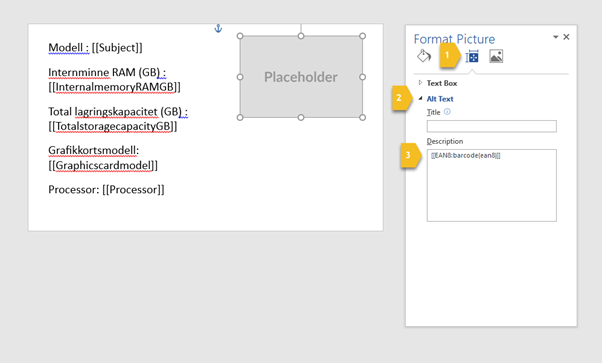Click the bottom-left resize handle of Placeholder
Image resolution: width=602 pixels, height=363 pixels.
(240, 118)
